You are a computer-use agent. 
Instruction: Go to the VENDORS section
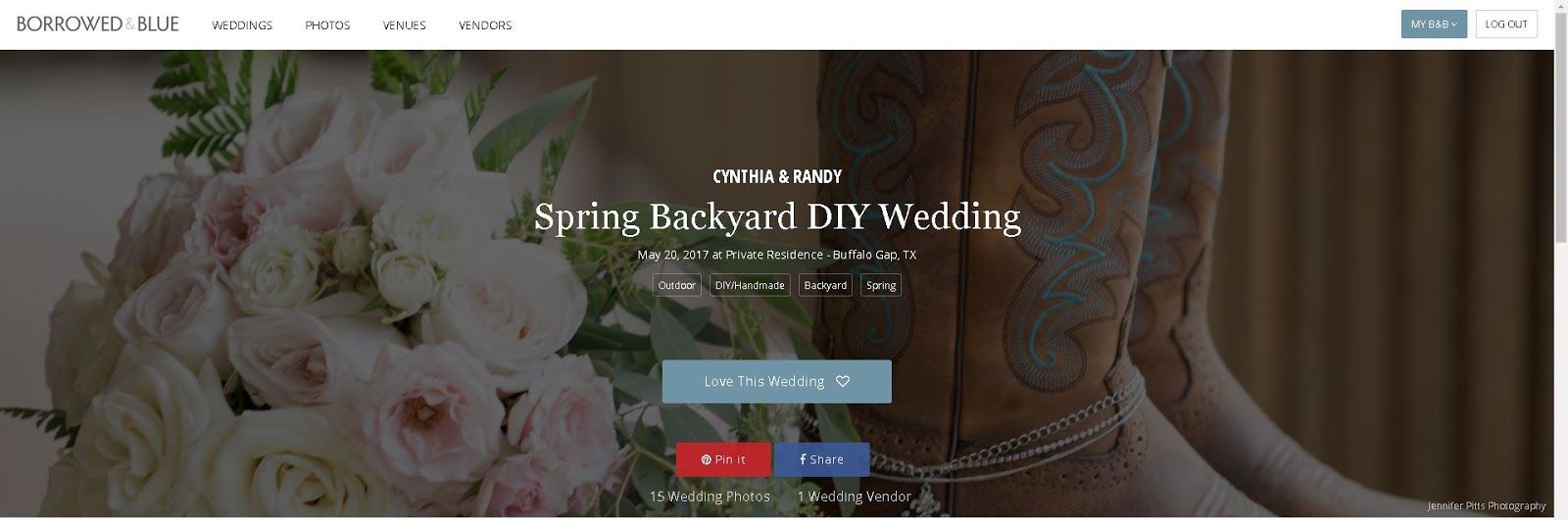(485, 25)
